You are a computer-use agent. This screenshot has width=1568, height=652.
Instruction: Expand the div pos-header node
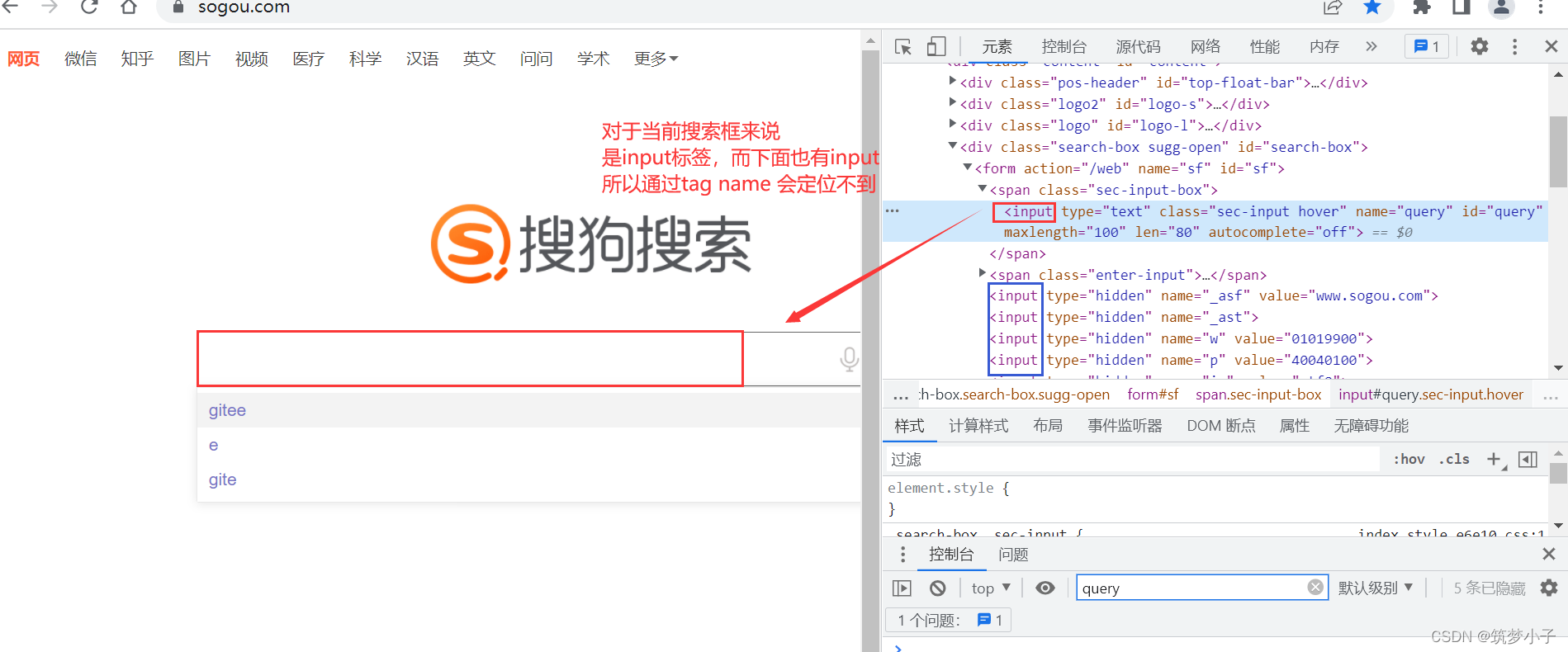pos(953,81)
